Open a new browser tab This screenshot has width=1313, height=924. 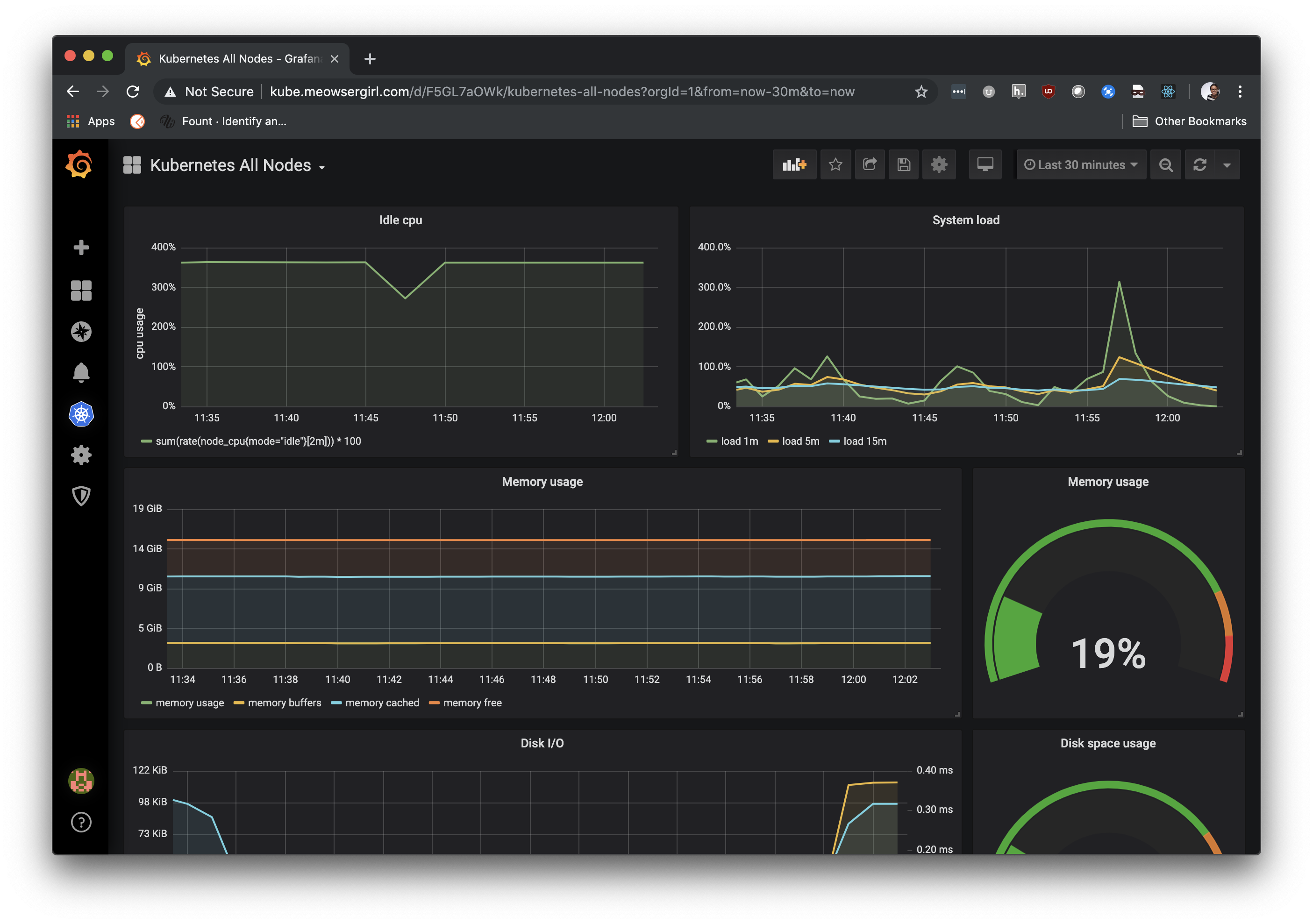[x=370, y=59]
